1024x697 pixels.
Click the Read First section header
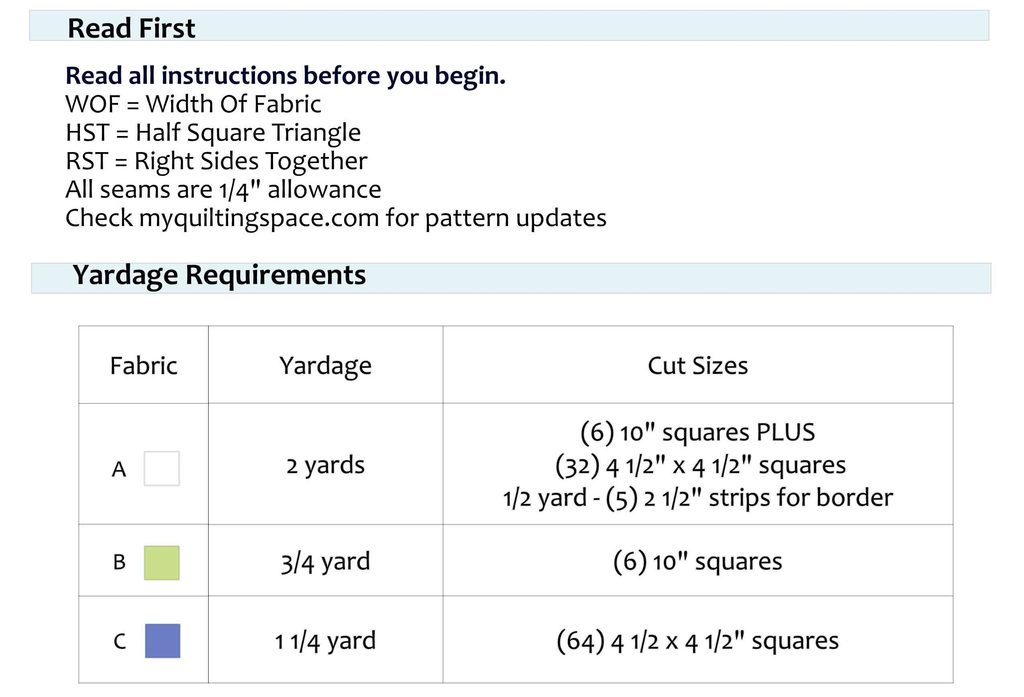(509, 26)
